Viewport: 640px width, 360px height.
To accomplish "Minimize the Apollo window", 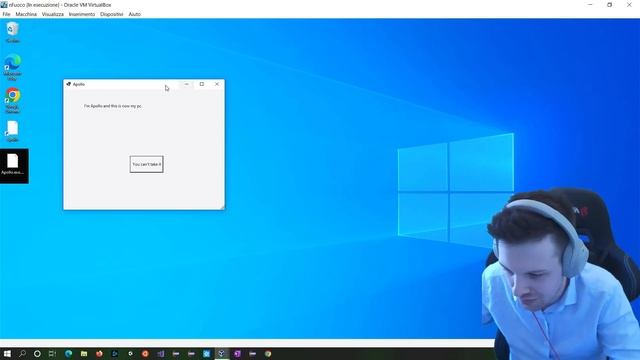I will [x=187, y=84].
